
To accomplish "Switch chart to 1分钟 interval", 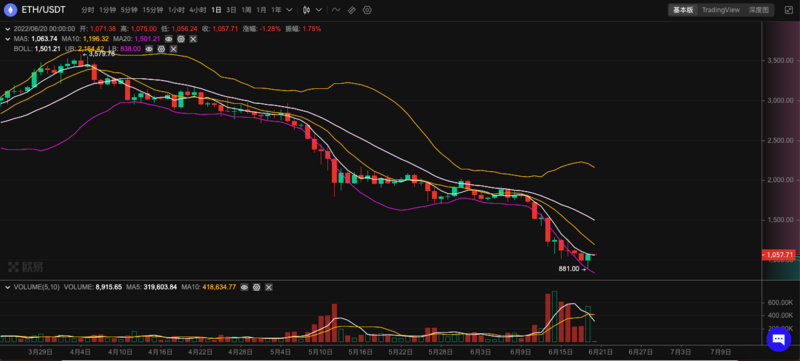I will pyautogui.click(x=107, y=10).
